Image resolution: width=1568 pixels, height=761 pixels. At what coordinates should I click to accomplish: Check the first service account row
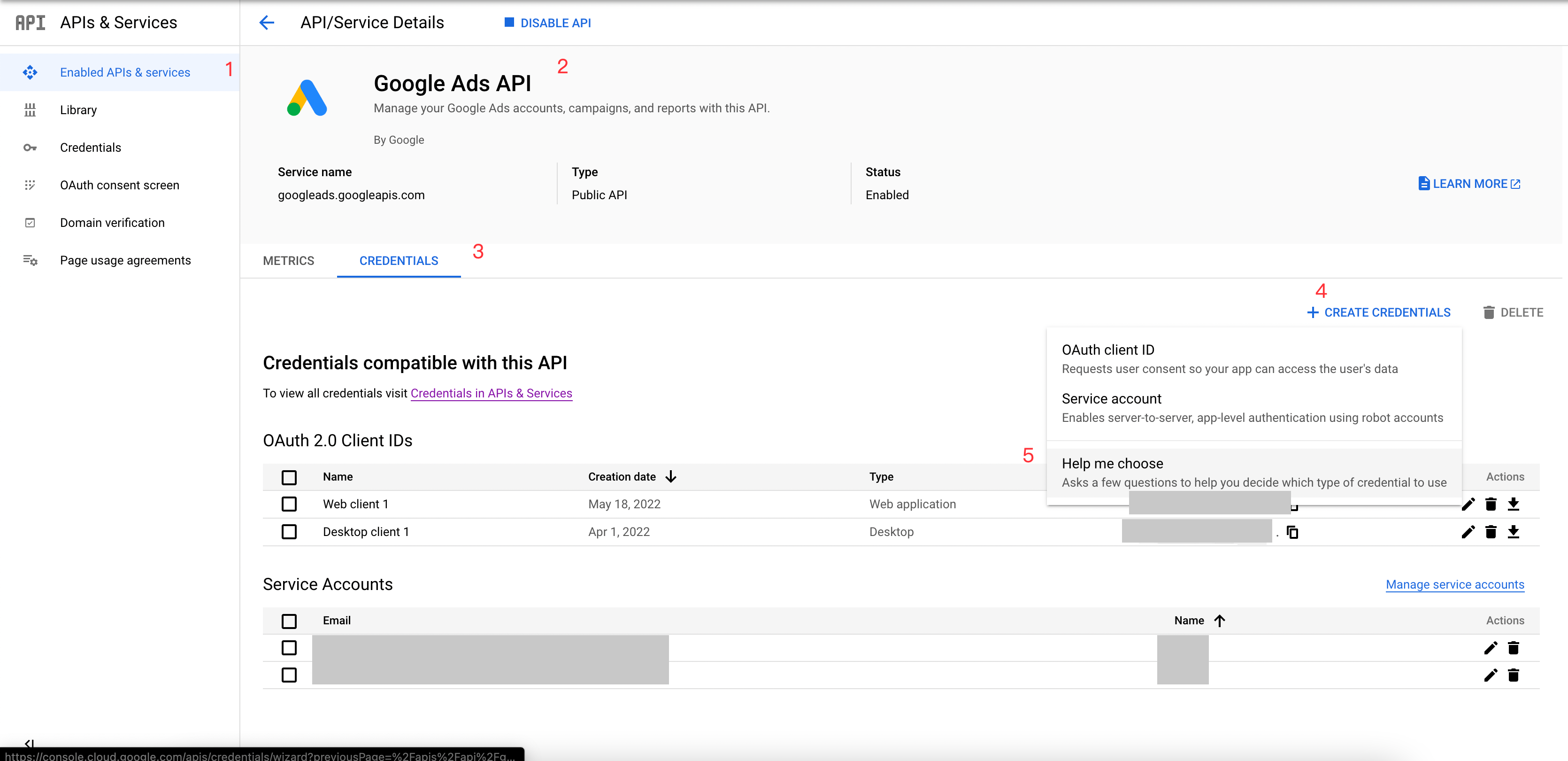[289, 648]
